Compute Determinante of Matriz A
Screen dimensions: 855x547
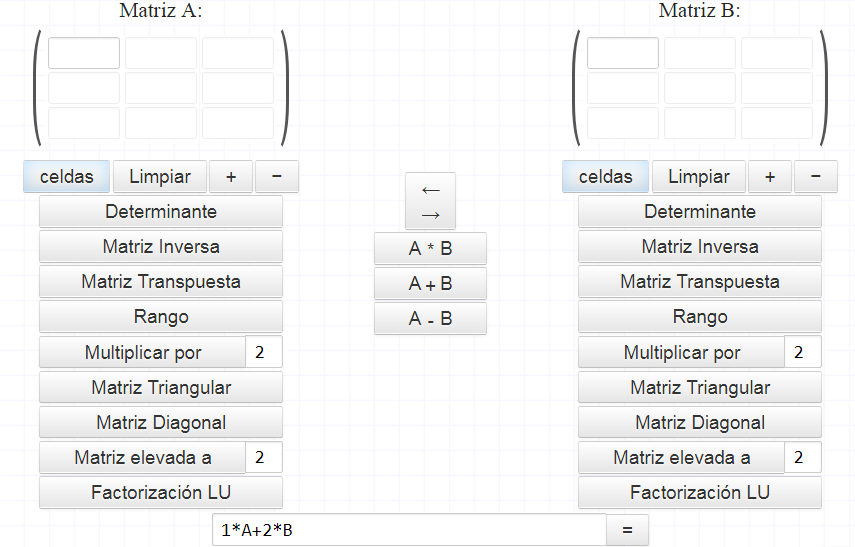(161, 212)
